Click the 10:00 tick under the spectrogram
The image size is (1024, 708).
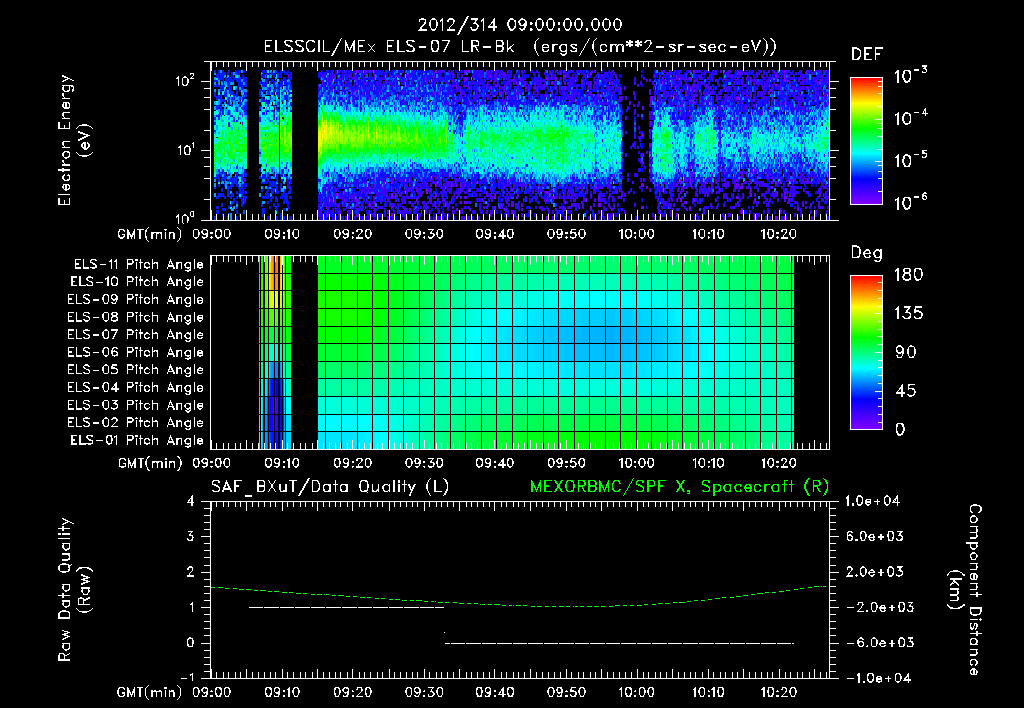[x=637, y=234]
